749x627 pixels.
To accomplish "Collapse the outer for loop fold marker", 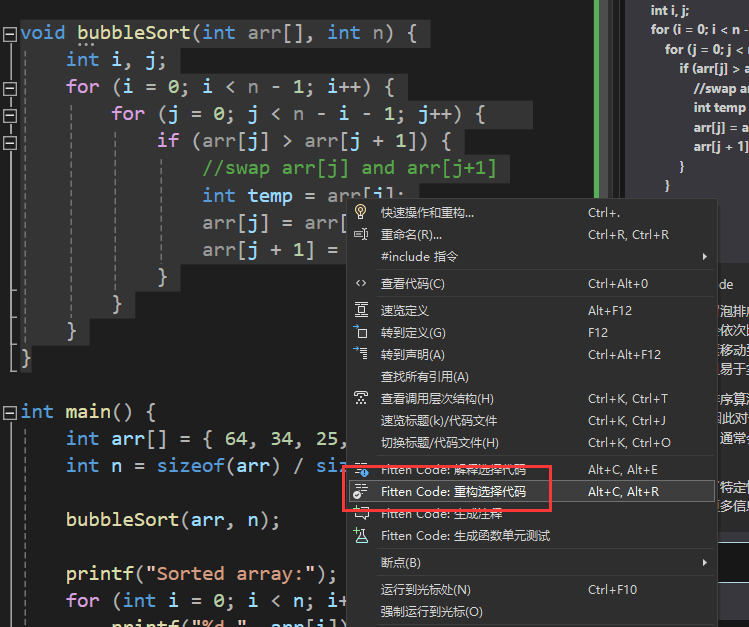I will tap(9, 87).
